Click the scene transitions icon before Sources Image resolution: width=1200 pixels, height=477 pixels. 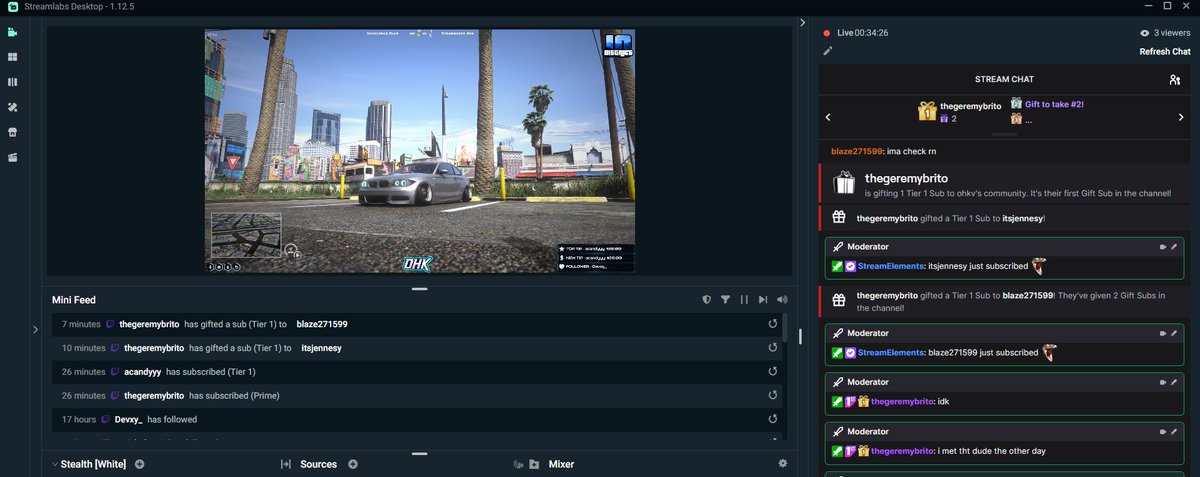click(x=286, y=464)
